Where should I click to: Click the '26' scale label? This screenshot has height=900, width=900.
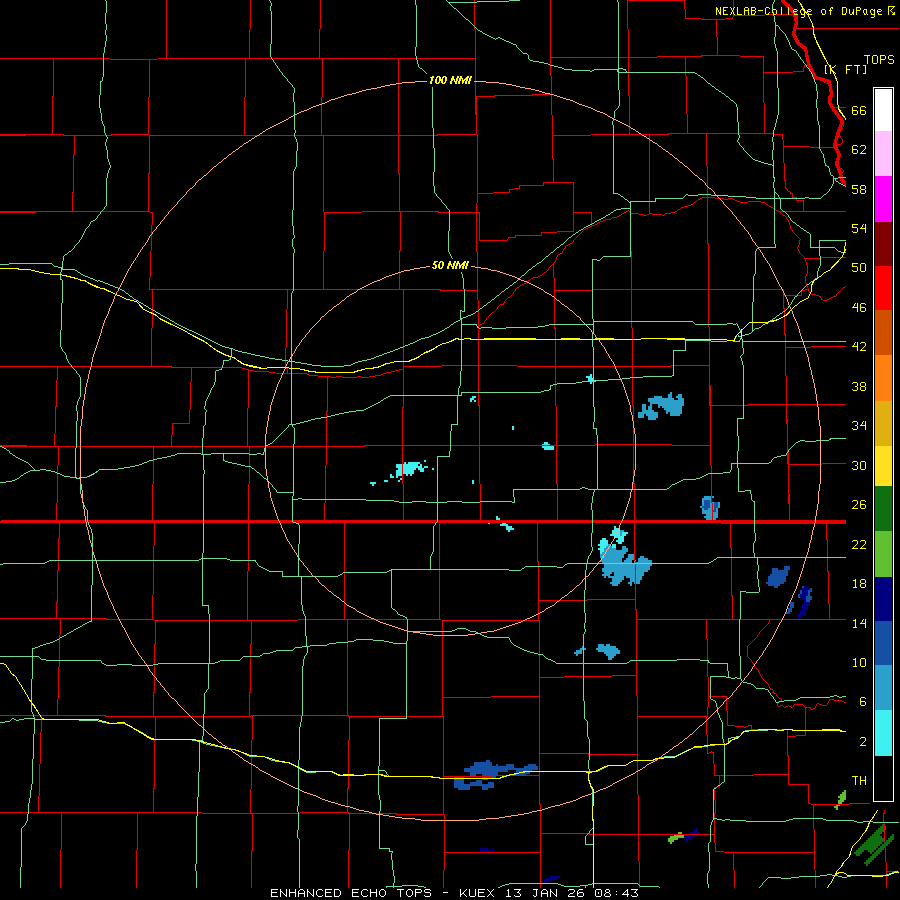pos(859,505)
